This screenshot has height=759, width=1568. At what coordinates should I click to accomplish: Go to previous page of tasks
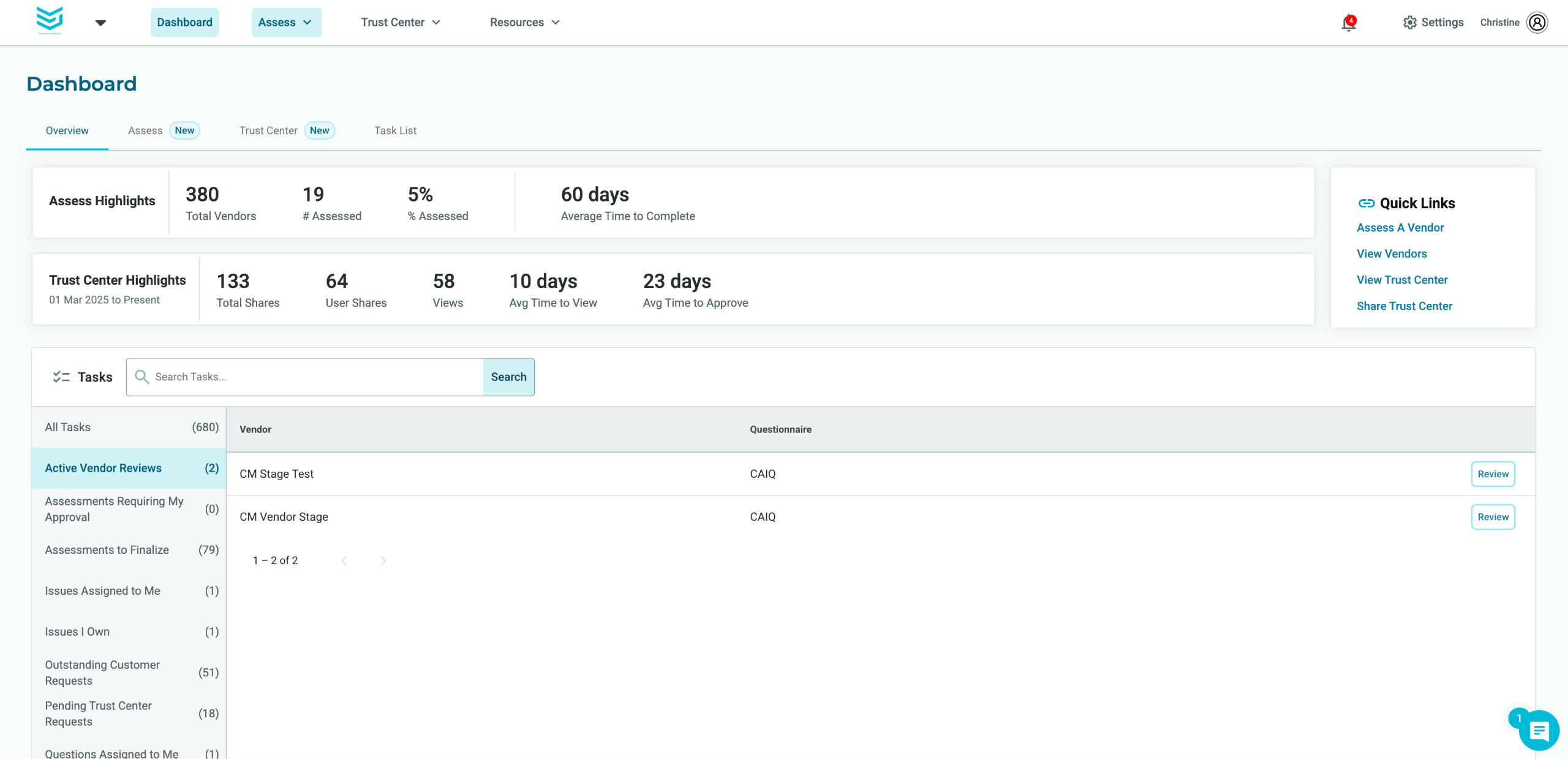[344, 561]
